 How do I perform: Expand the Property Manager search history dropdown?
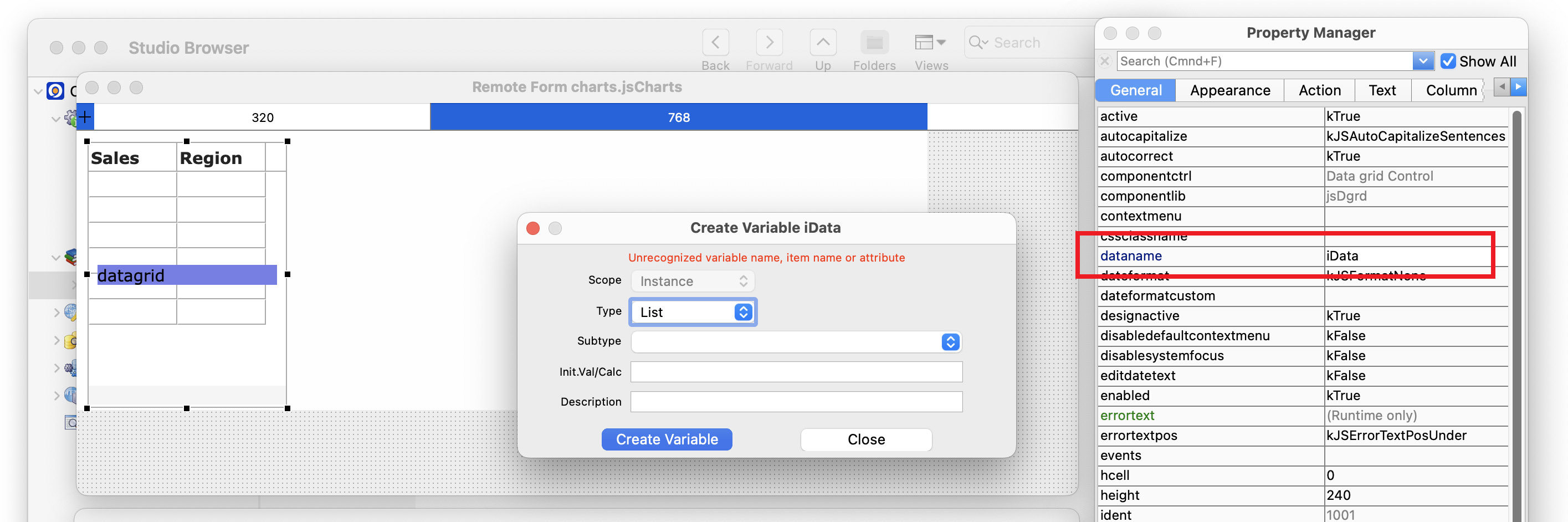click(x=1422, y=61)
